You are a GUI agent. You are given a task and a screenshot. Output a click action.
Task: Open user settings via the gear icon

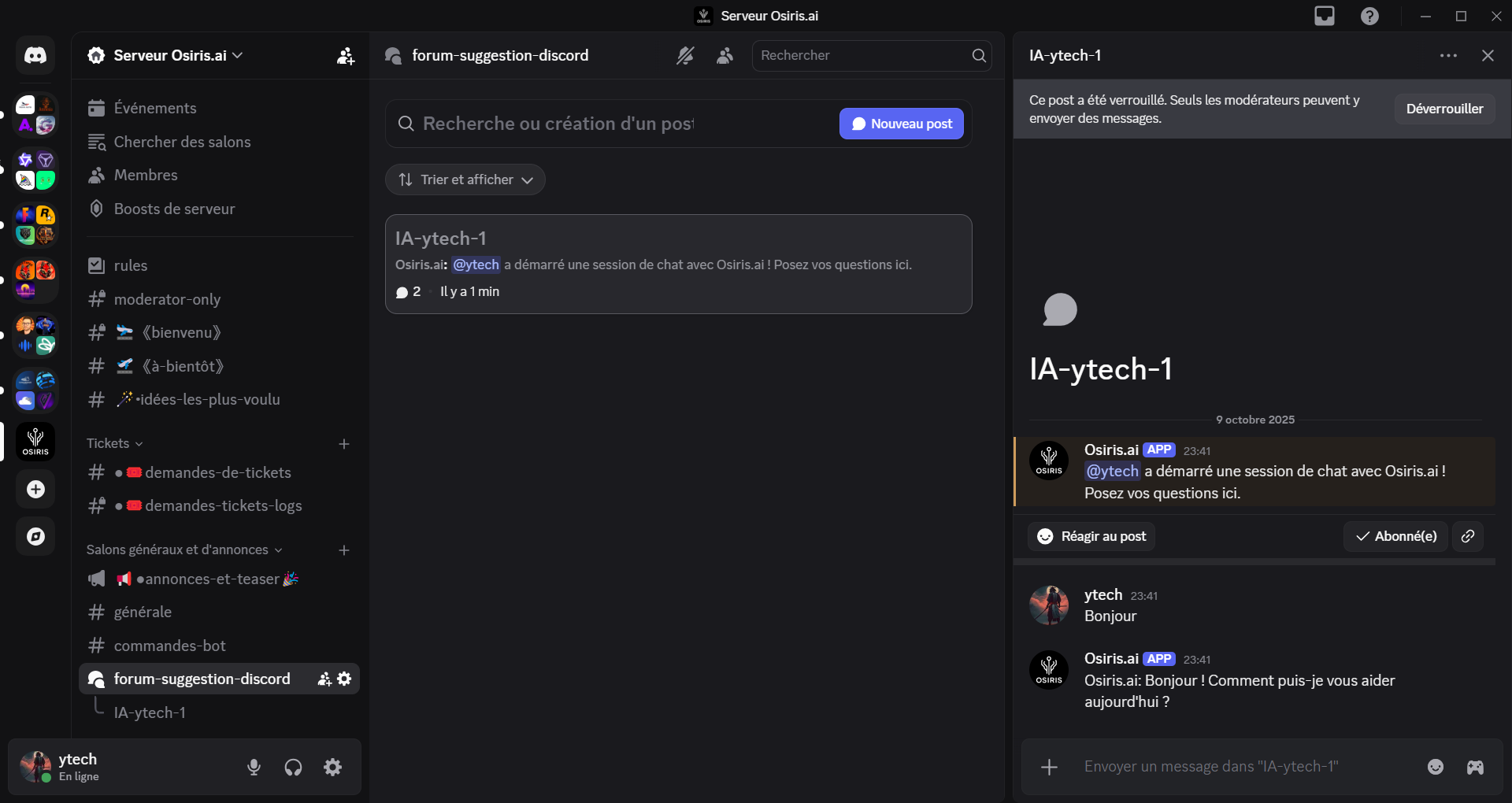coord(332,767)
